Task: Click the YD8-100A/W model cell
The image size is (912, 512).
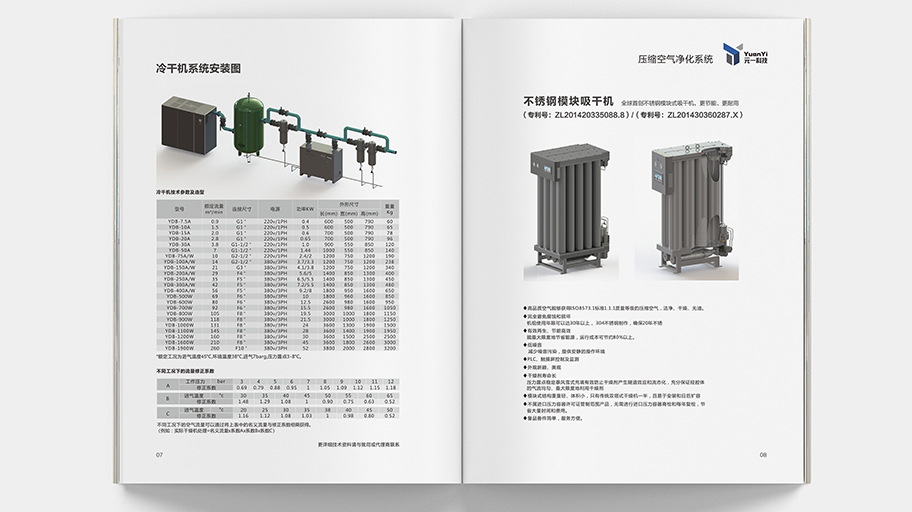Action: 179,262
